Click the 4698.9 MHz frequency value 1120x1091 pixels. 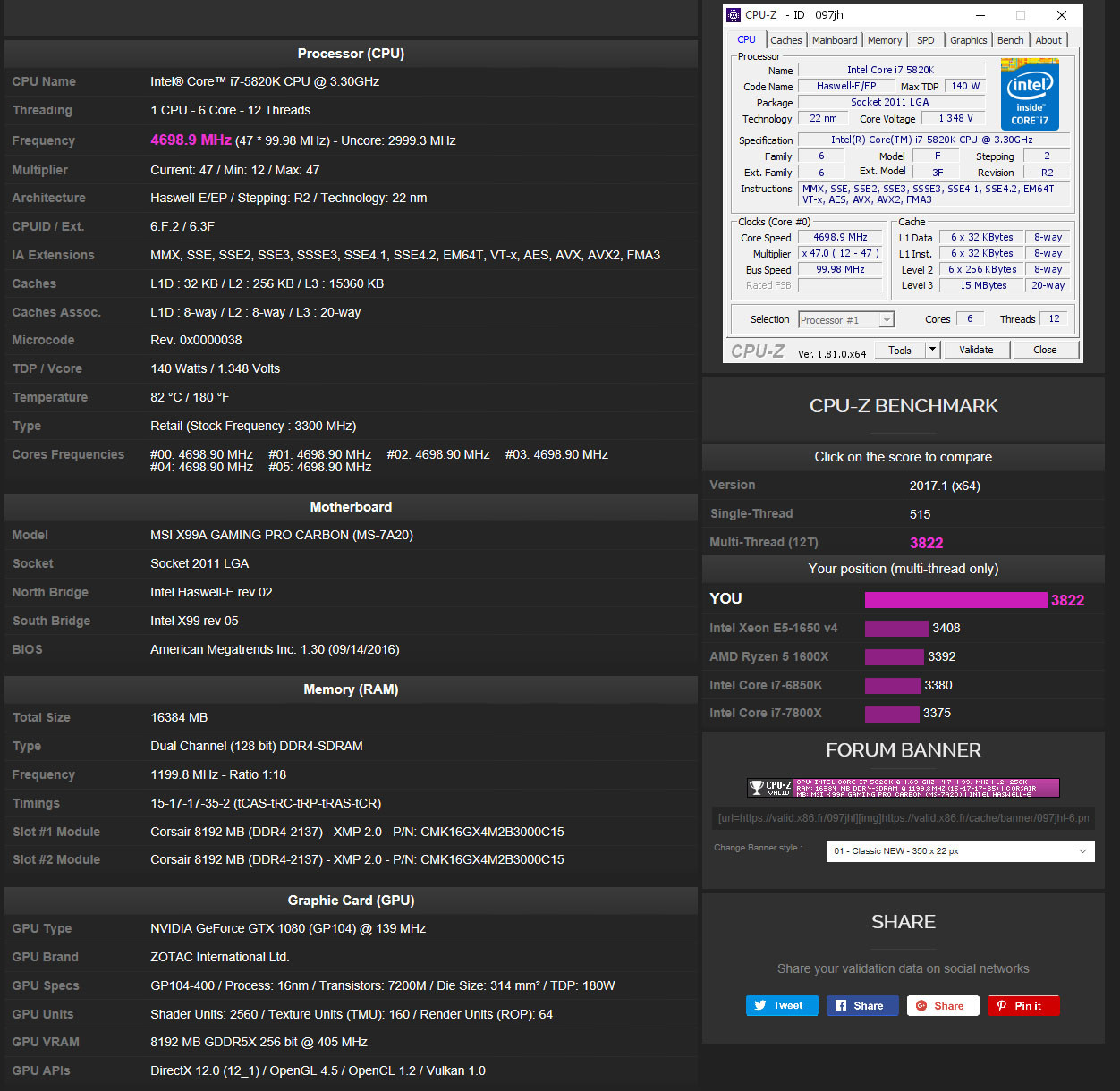(191, 140)
